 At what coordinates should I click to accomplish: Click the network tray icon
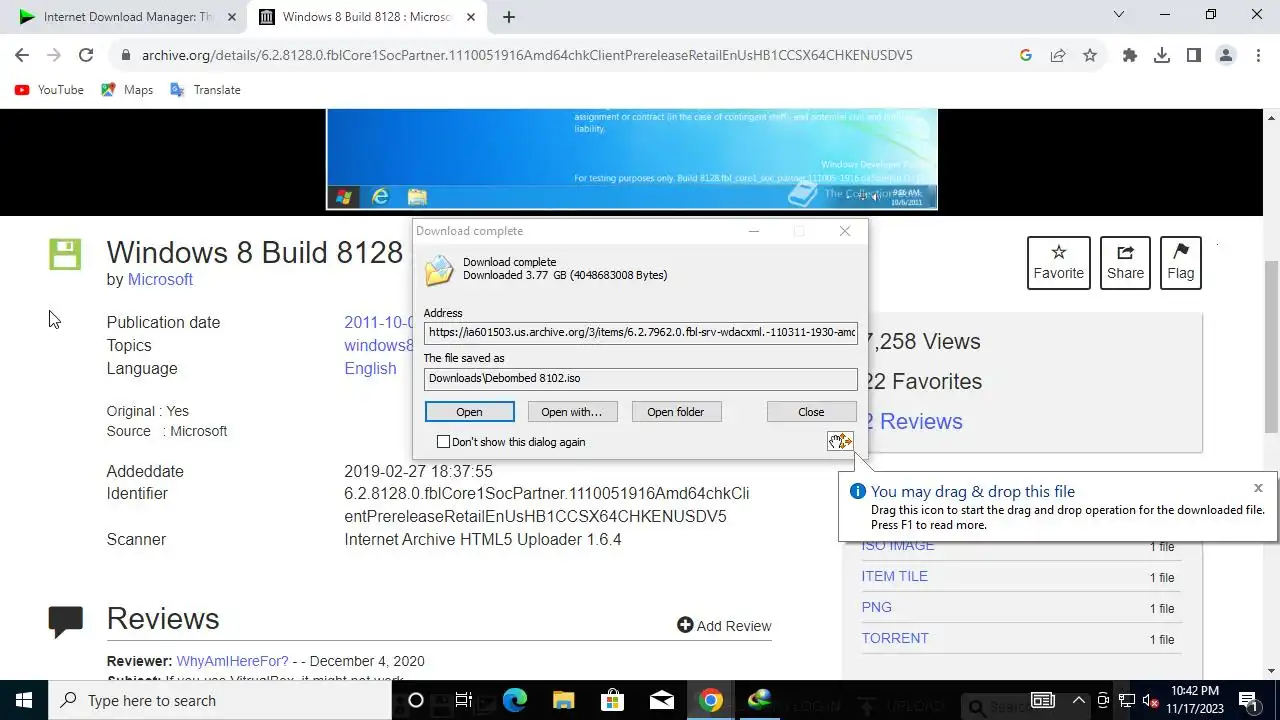click(1126, 700)
